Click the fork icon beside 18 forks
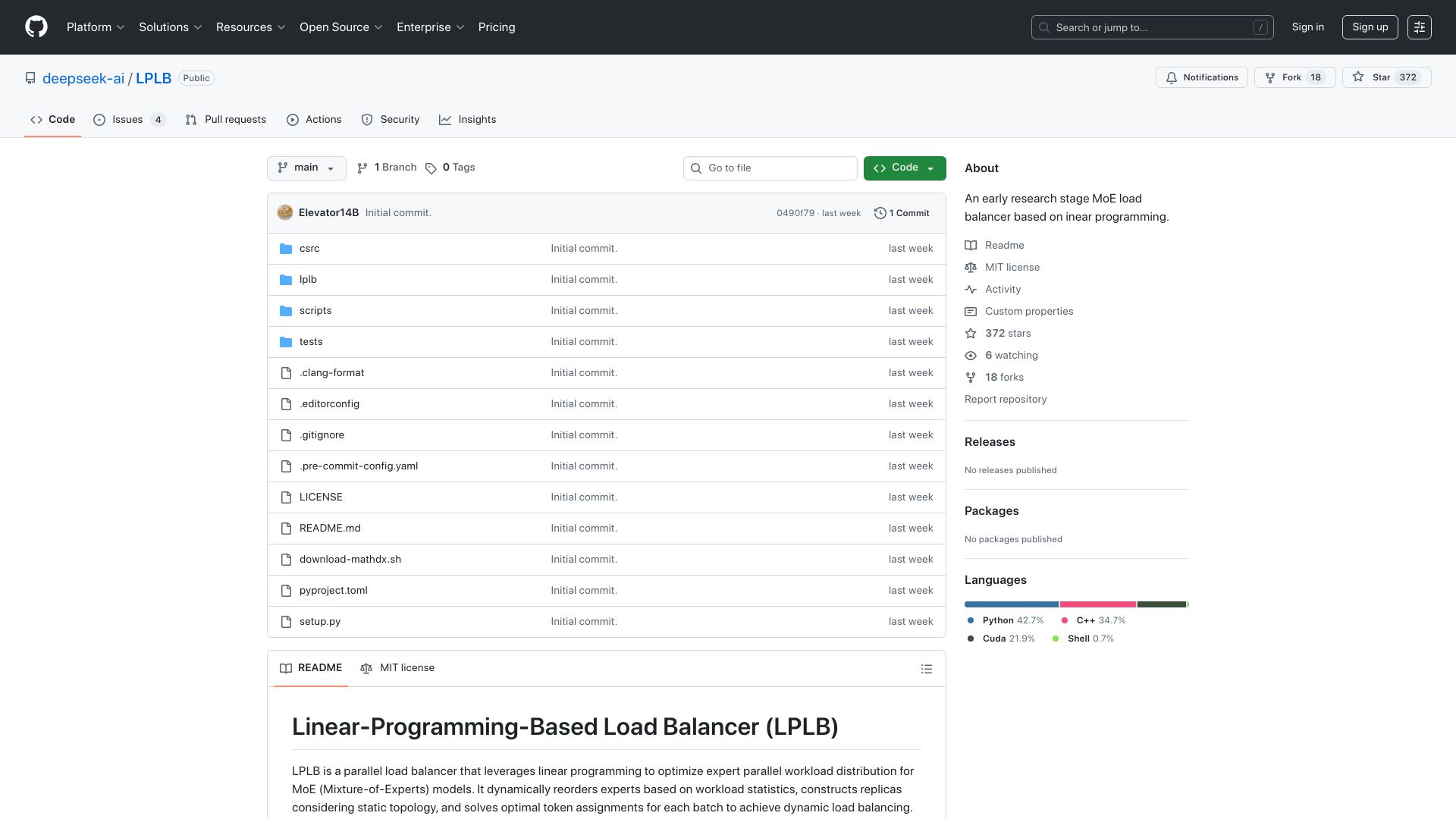The height and width of the screenshot is (819, 1456). pyautogui.click(x=971, y=378)
